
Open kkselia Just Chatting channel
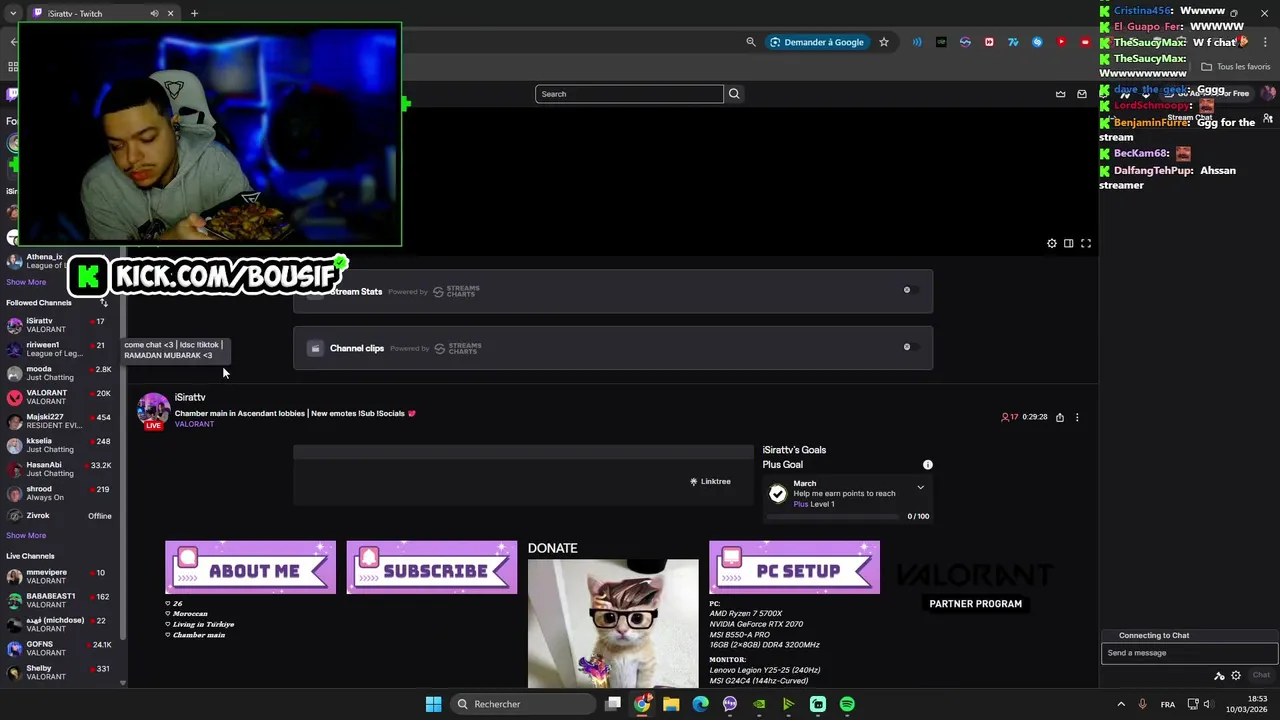60,445
